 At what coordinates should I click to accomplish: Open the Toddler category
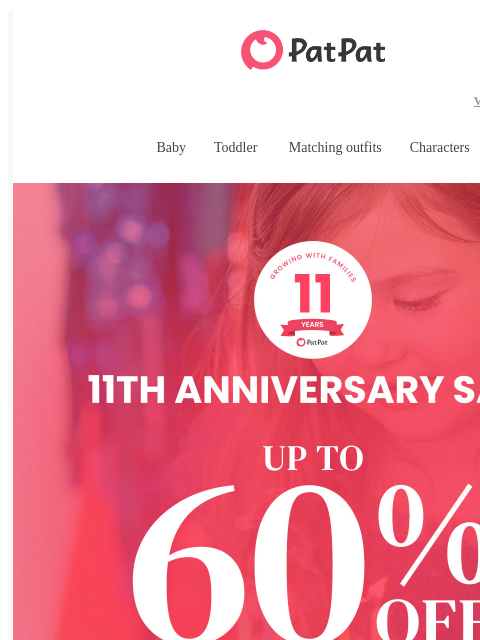coord(236,147)
